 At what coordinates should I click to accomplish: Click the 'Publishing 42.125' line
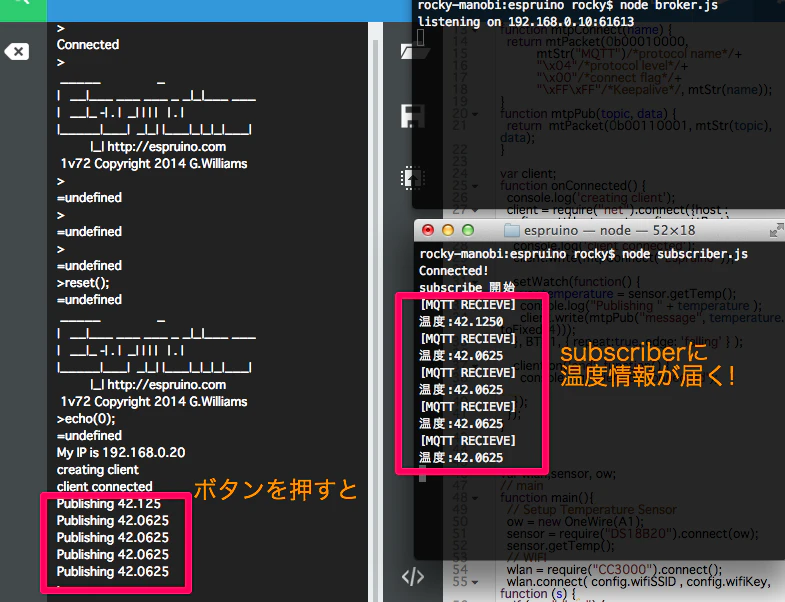[x=109, y=504]
